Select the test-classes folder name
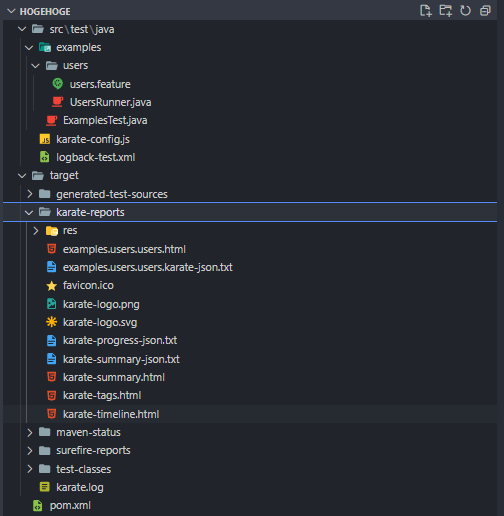Viewport: 504px width, 516px height. click(83, 469)
